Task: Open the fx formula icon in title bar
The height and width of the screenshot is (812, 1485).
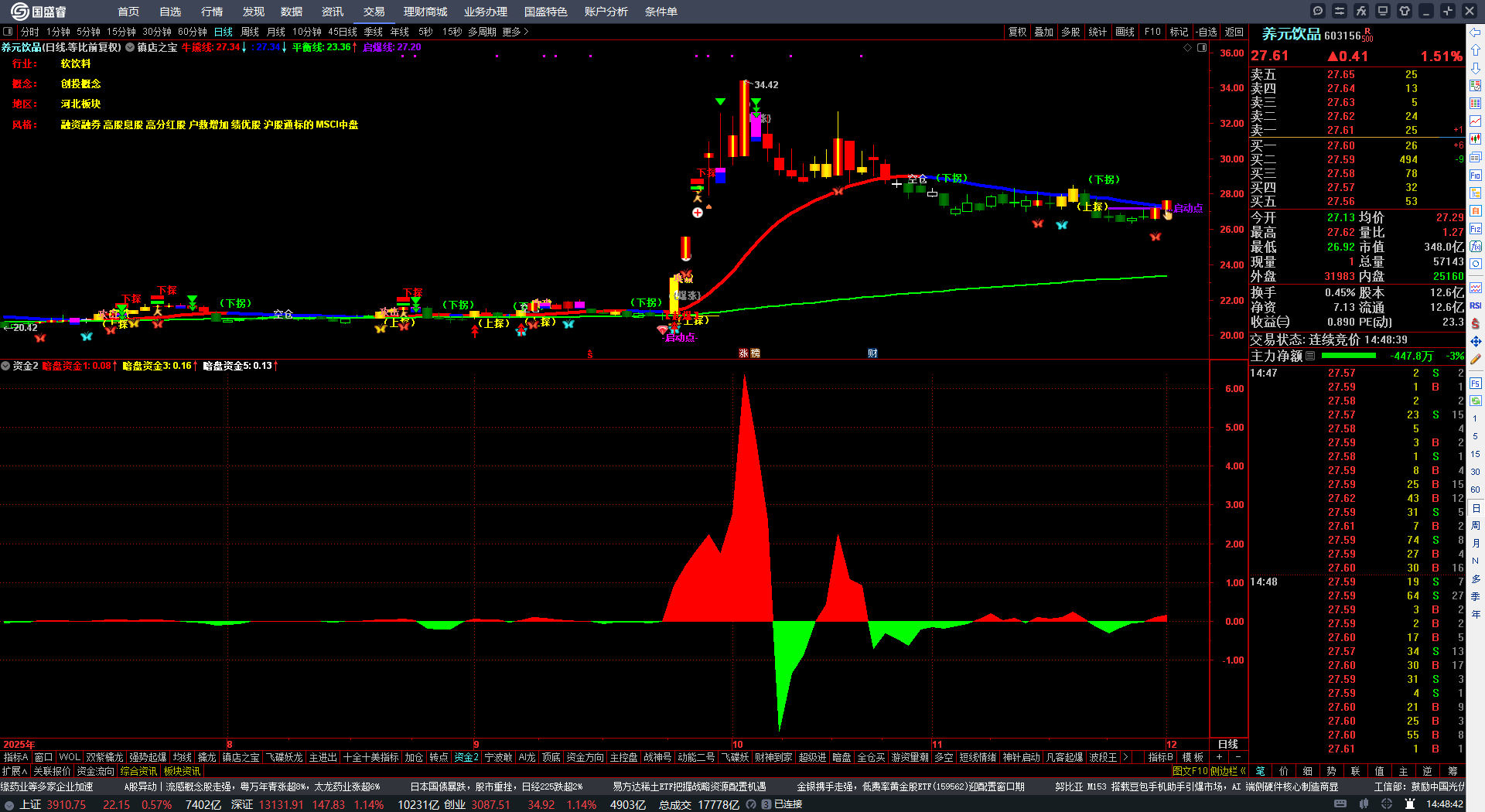Action: coord(1361,11)
